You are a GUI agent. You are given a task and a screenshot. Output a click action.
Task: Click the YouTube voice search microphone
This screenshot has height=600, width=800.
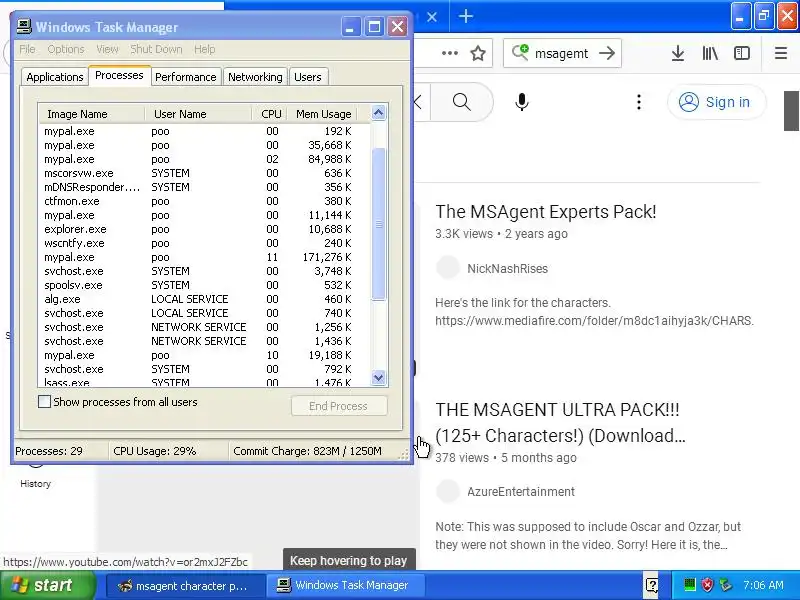[521, 102]
